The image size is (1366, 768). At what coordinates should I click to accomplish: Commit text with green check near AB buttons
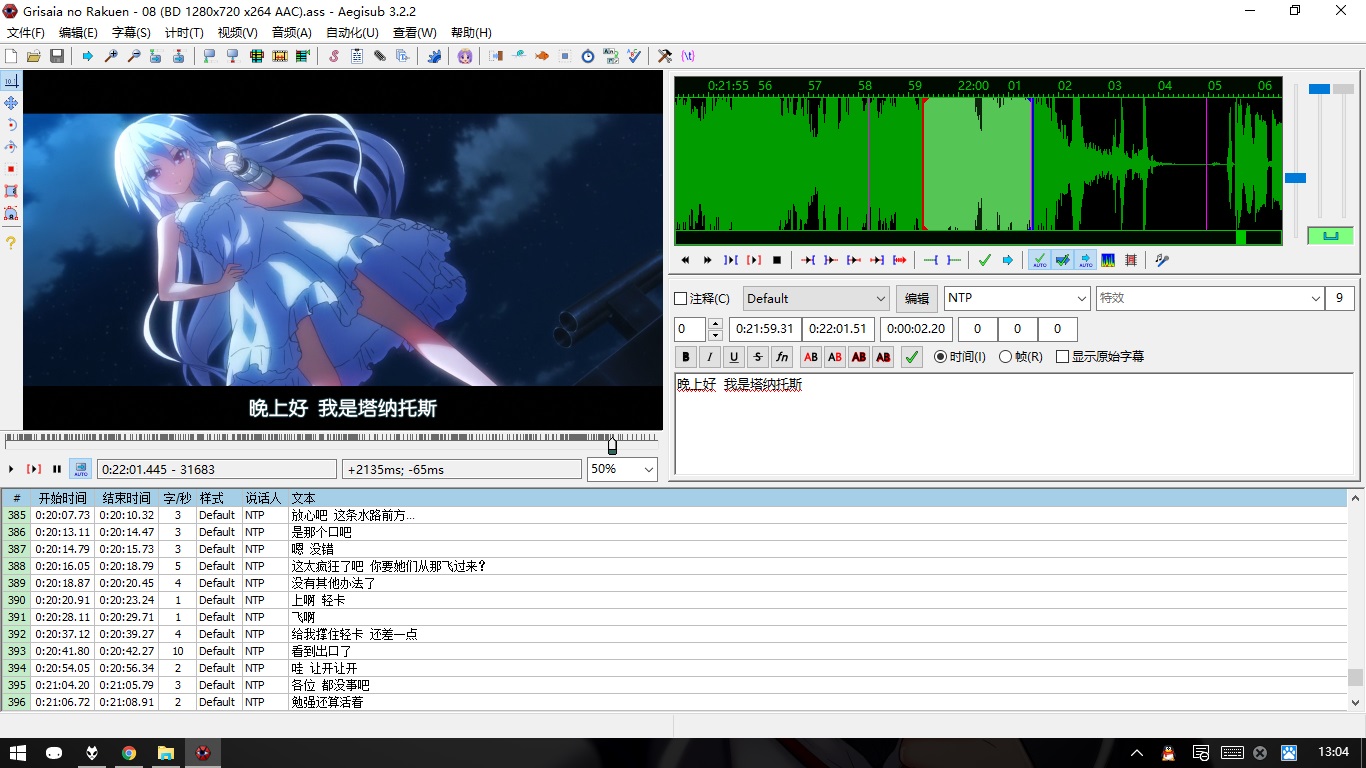[911, 357]
